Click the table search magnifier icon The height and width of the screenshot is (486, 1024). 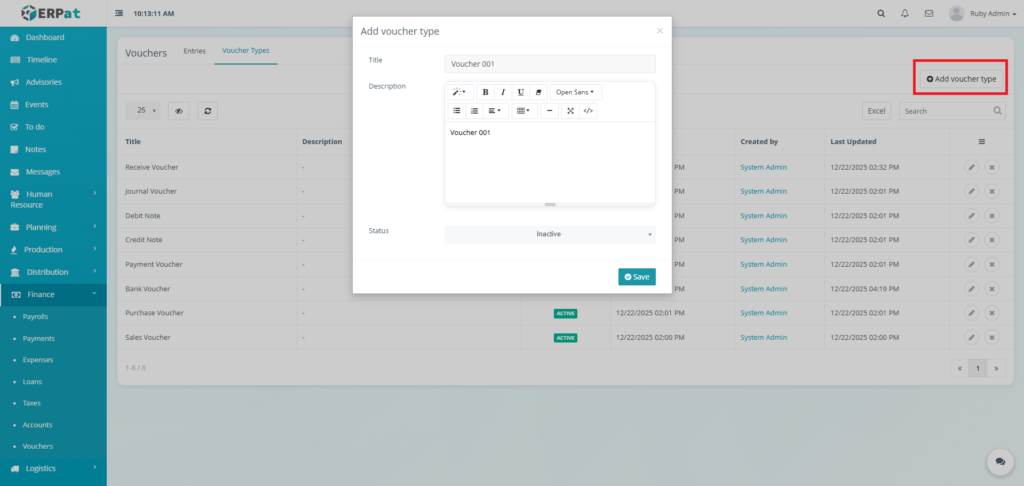click(x=998, y=111)
